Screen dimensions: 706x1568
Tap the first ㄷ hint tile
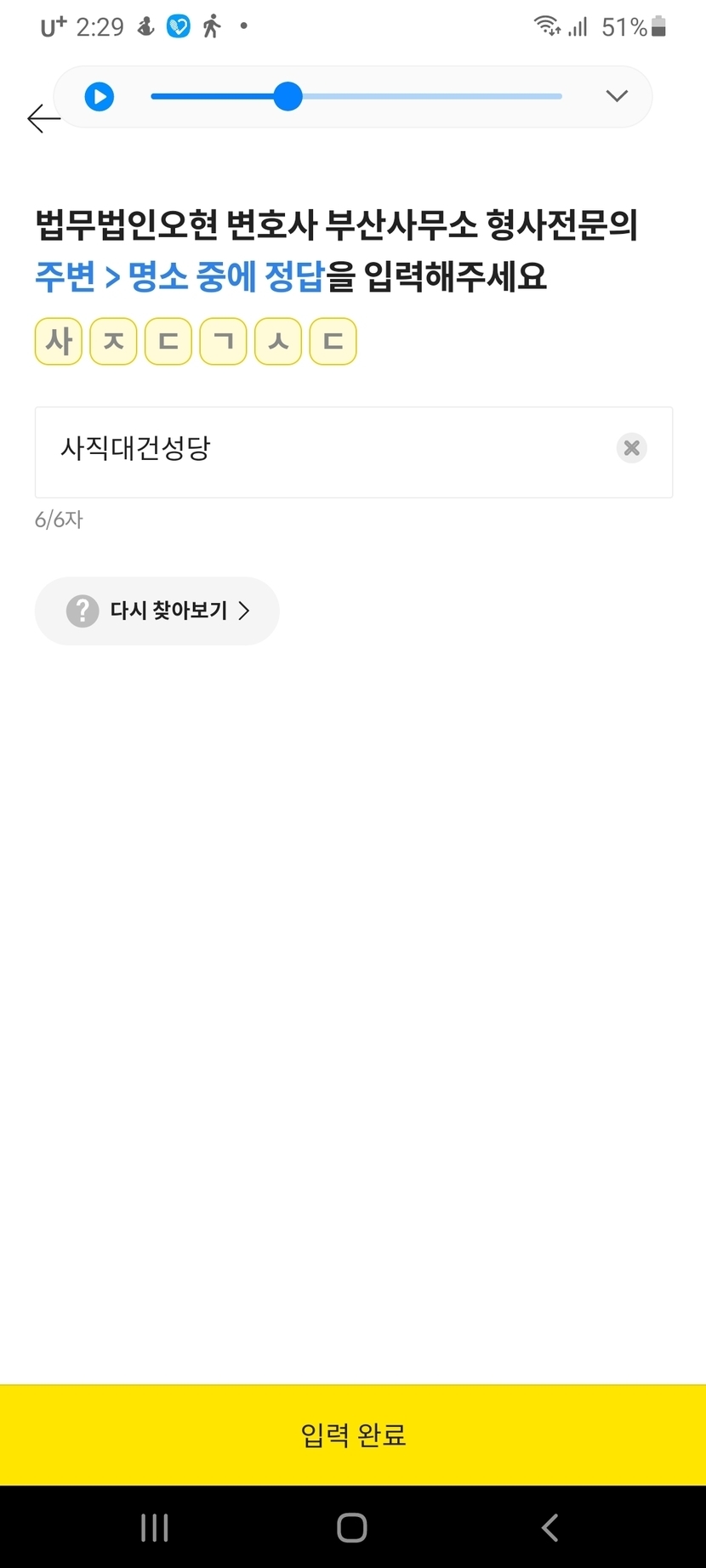point(168,342)
